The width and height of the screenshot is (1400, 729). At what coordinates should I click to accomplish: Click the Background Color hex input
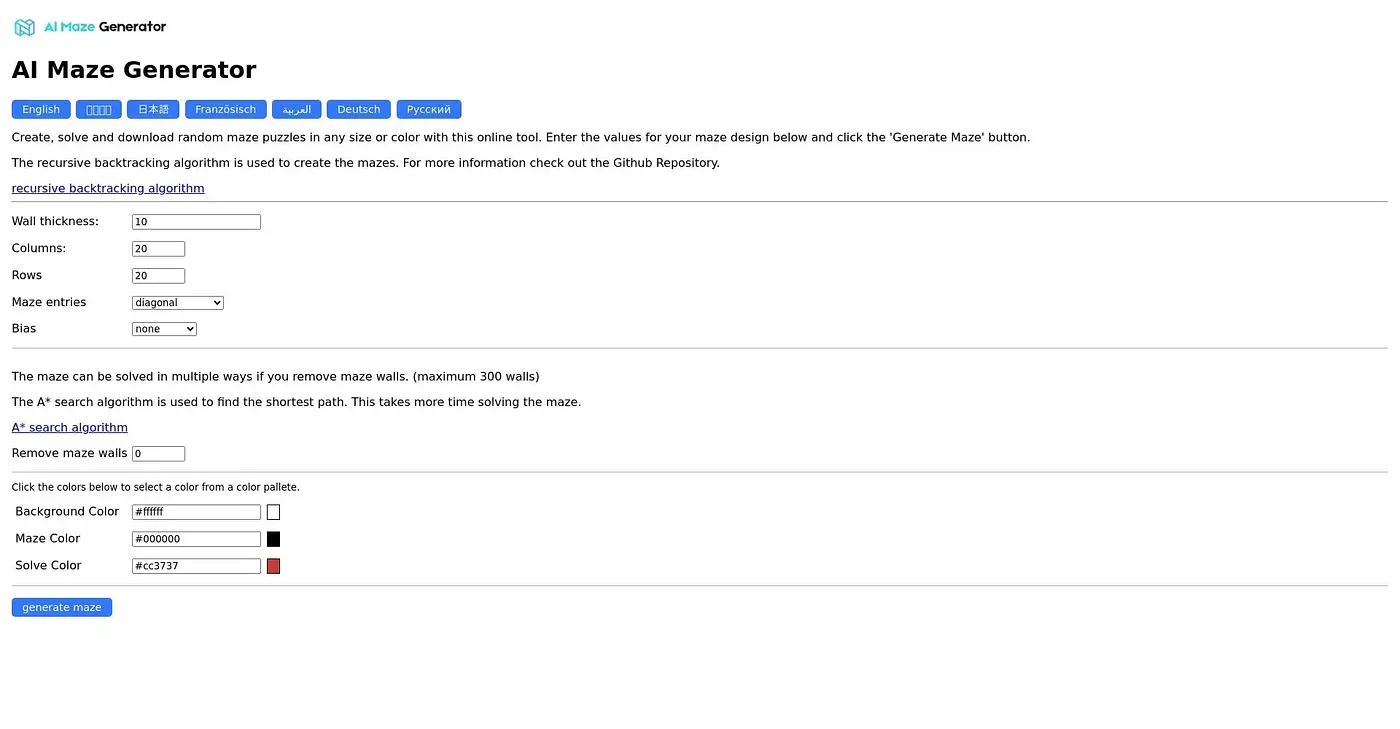tap(196, 512)
